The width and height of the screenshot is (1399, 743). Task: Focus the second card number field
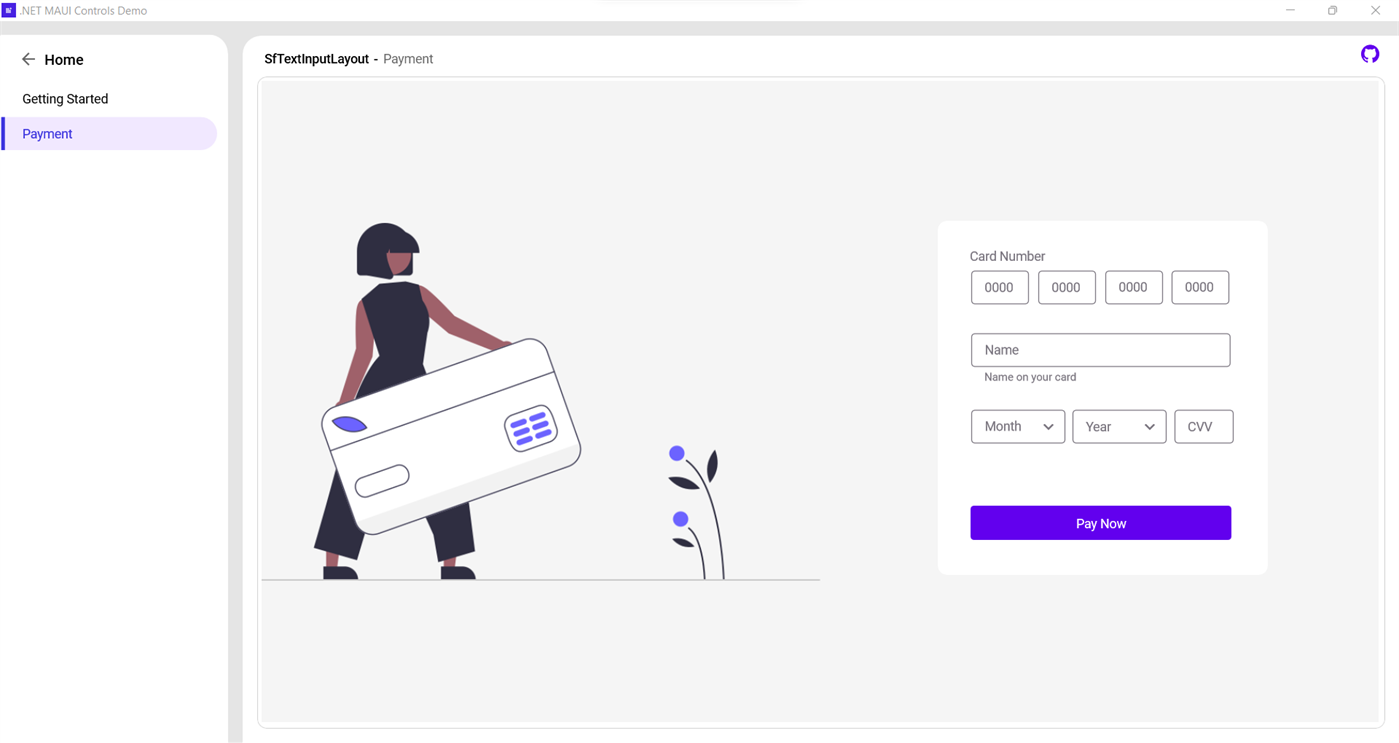[1067, 287]
